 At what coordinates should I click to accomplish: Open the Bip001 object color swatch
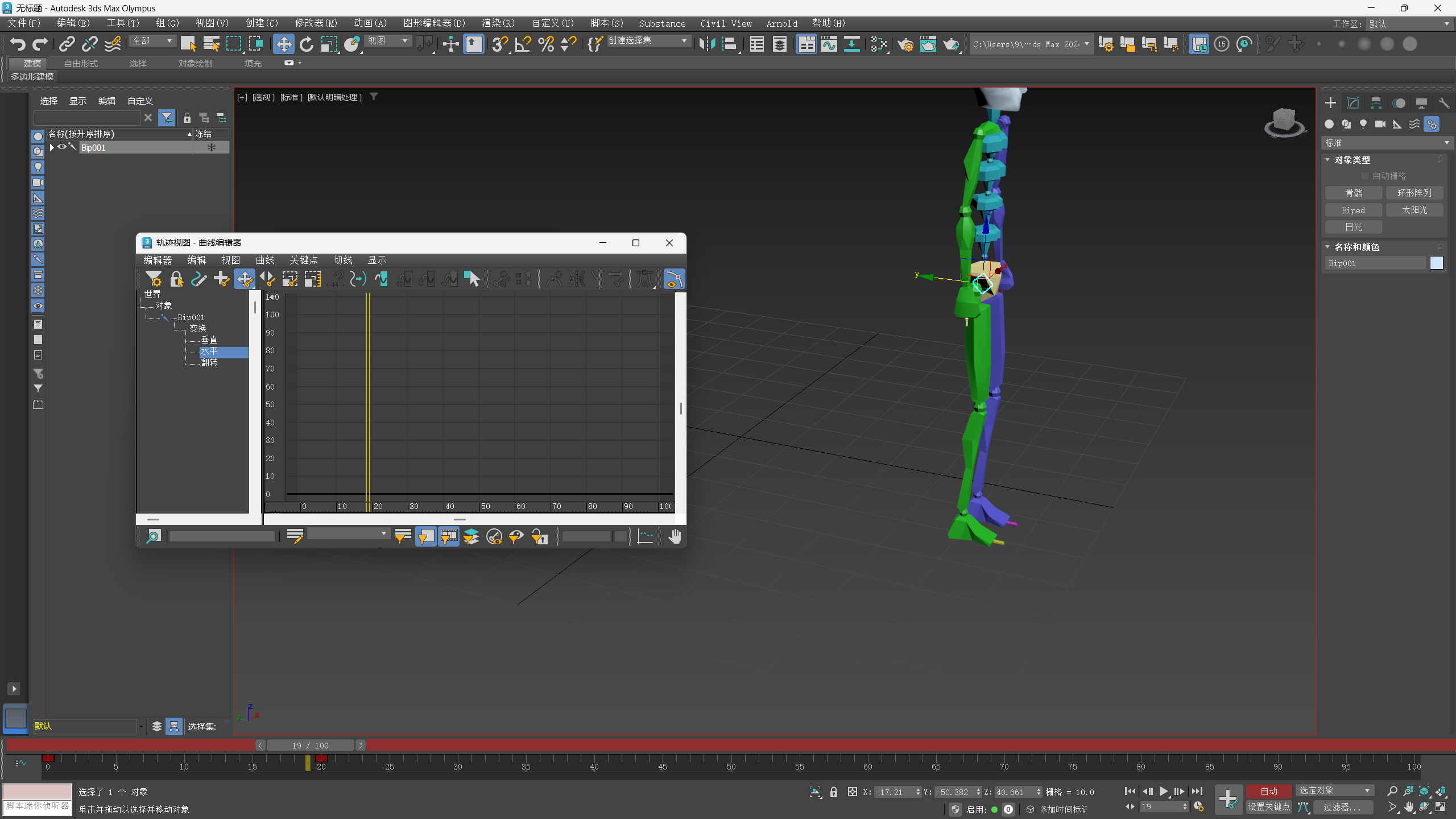[1437, 263]
